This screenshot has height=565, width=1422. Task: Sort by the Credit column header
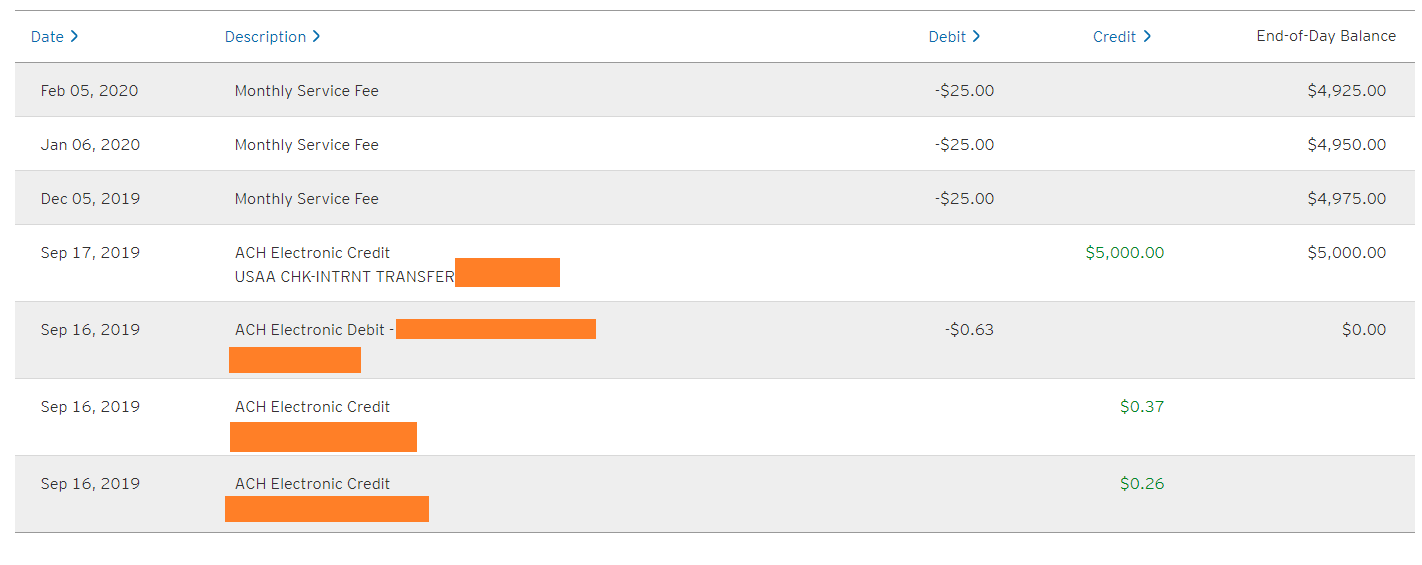1114,37
